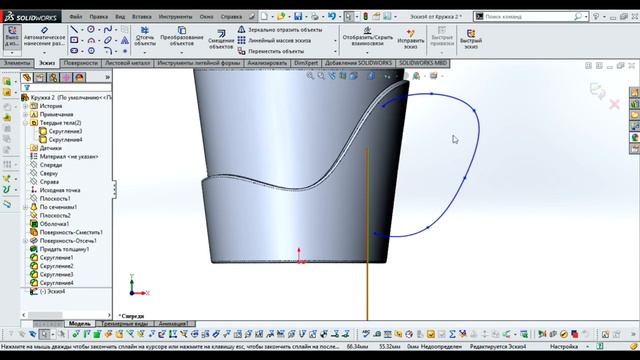The height and width of the screenshot is (360, 640).
Task: Click the Trim Entities (Отсечь объекты) tool
Action: [144, 36]
